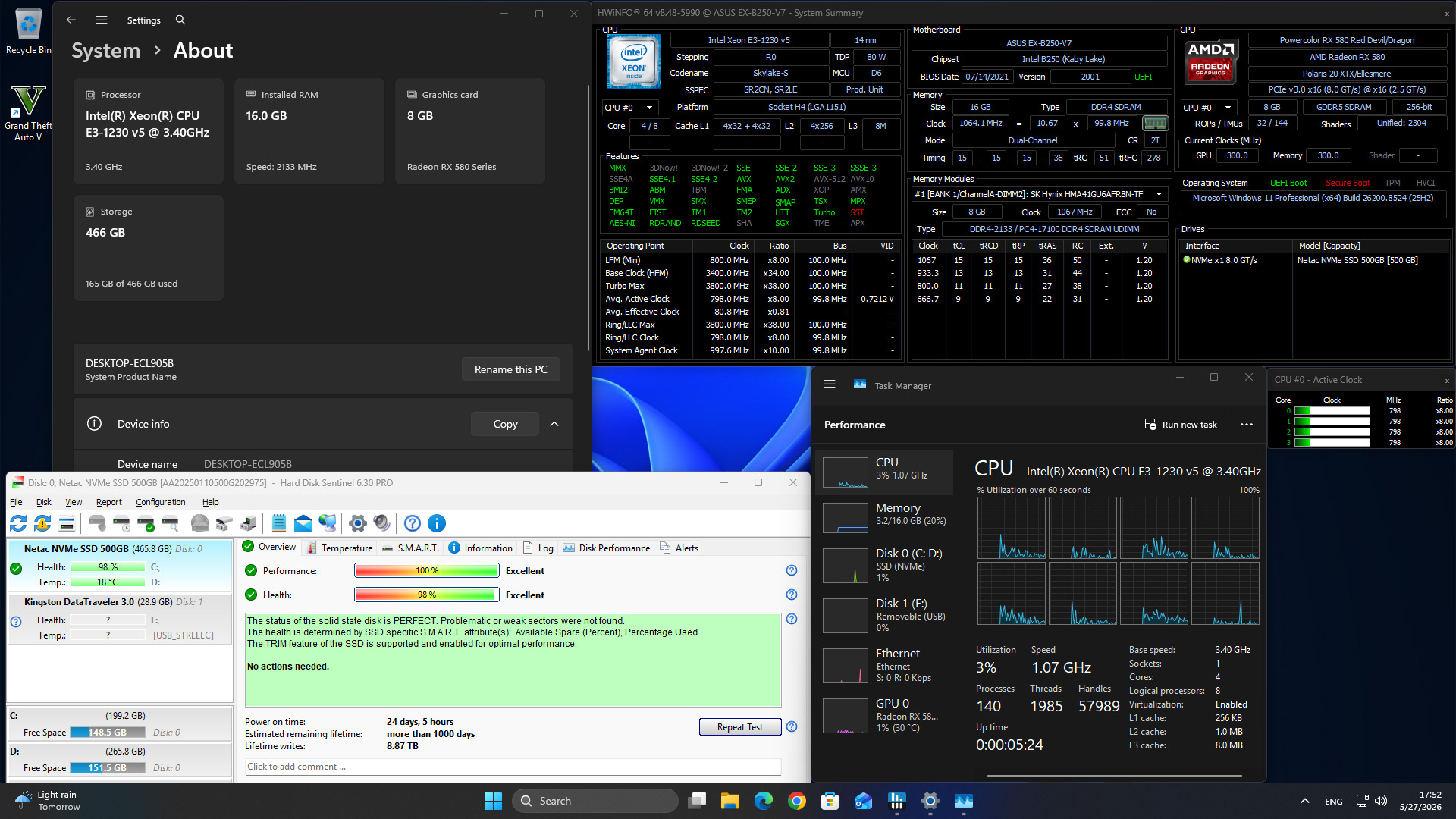Image resolution: width=1456 pixels, height=819 pixels.
Task: Click the Copy button for Device info
Action: tap(505, 424)
